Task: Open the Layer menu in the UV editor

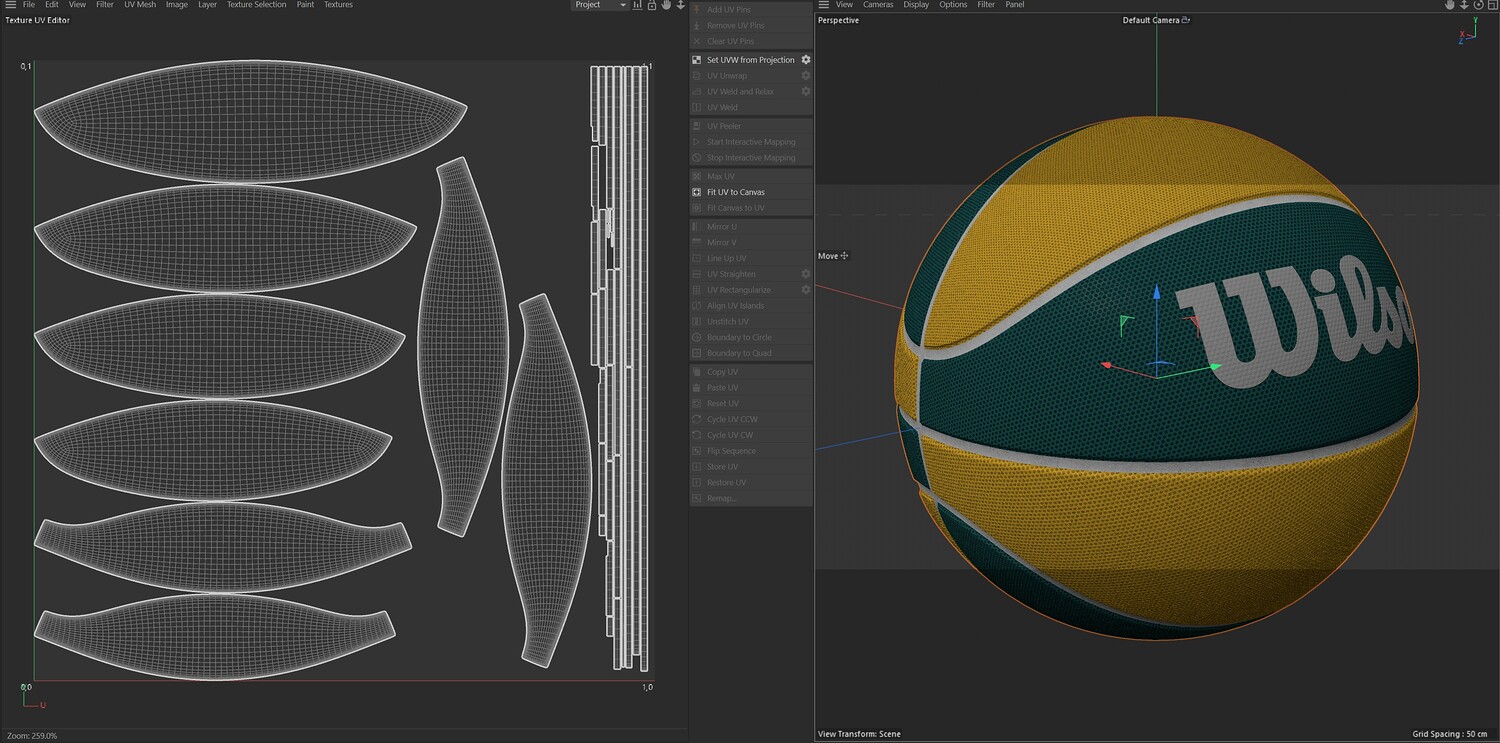Action: coord(207,5)
